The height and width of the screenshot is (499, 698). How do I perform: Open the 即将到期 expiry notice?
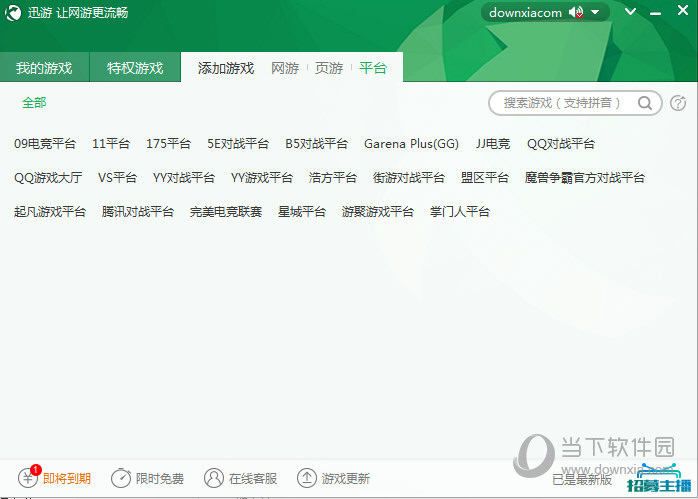pyautogui.click(x=67, y=479)
